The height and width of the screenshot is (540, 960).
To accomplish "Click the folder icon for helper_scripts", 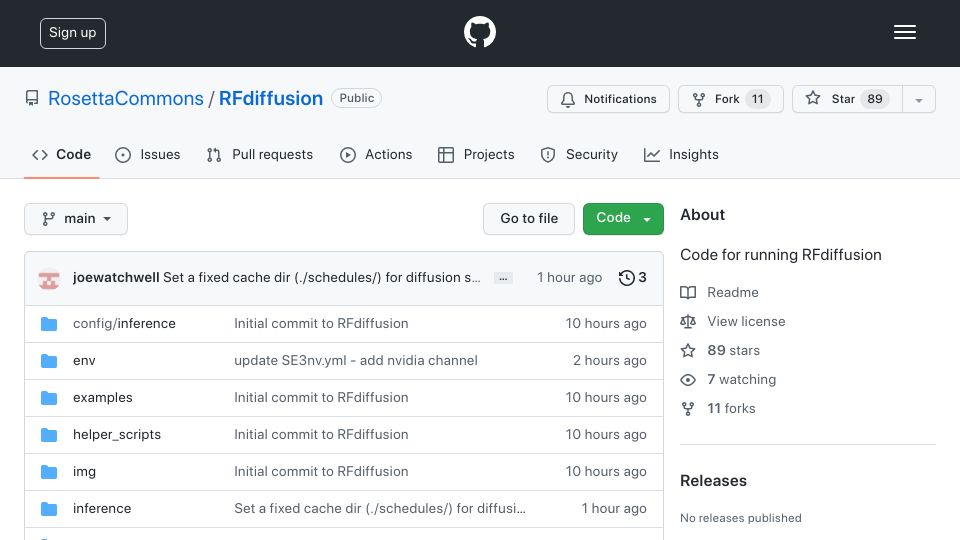I will tap(49, 435).
